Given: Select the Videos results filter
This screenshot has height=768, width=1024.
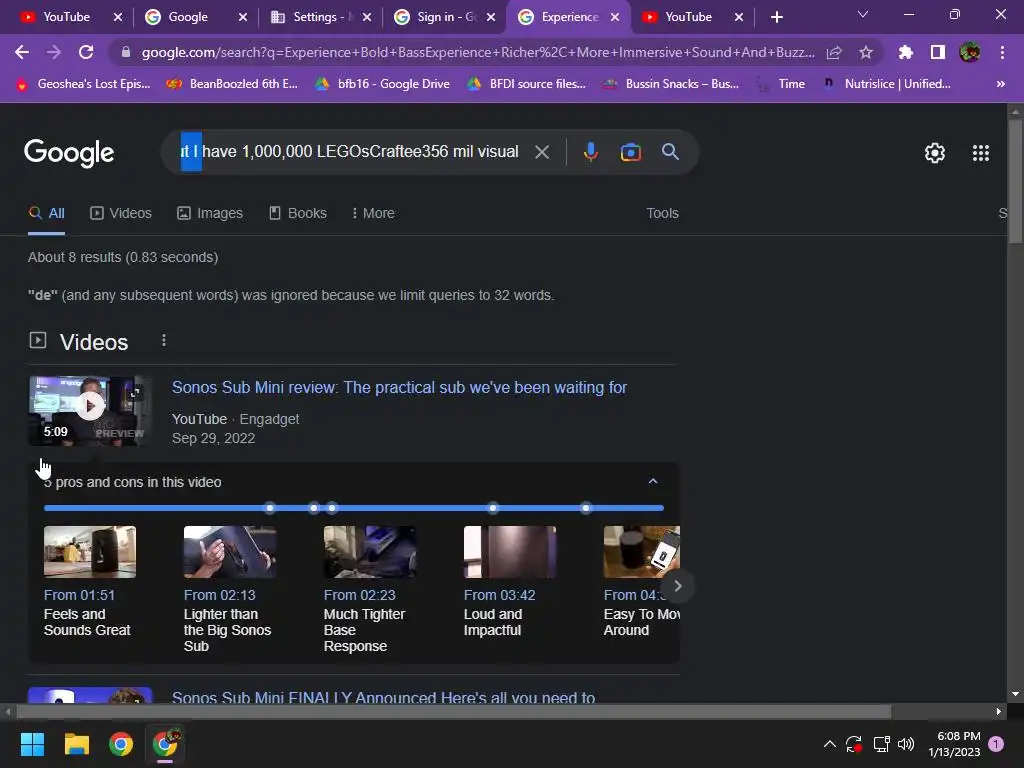Looking at the screenshot, I should click(121, 214).
